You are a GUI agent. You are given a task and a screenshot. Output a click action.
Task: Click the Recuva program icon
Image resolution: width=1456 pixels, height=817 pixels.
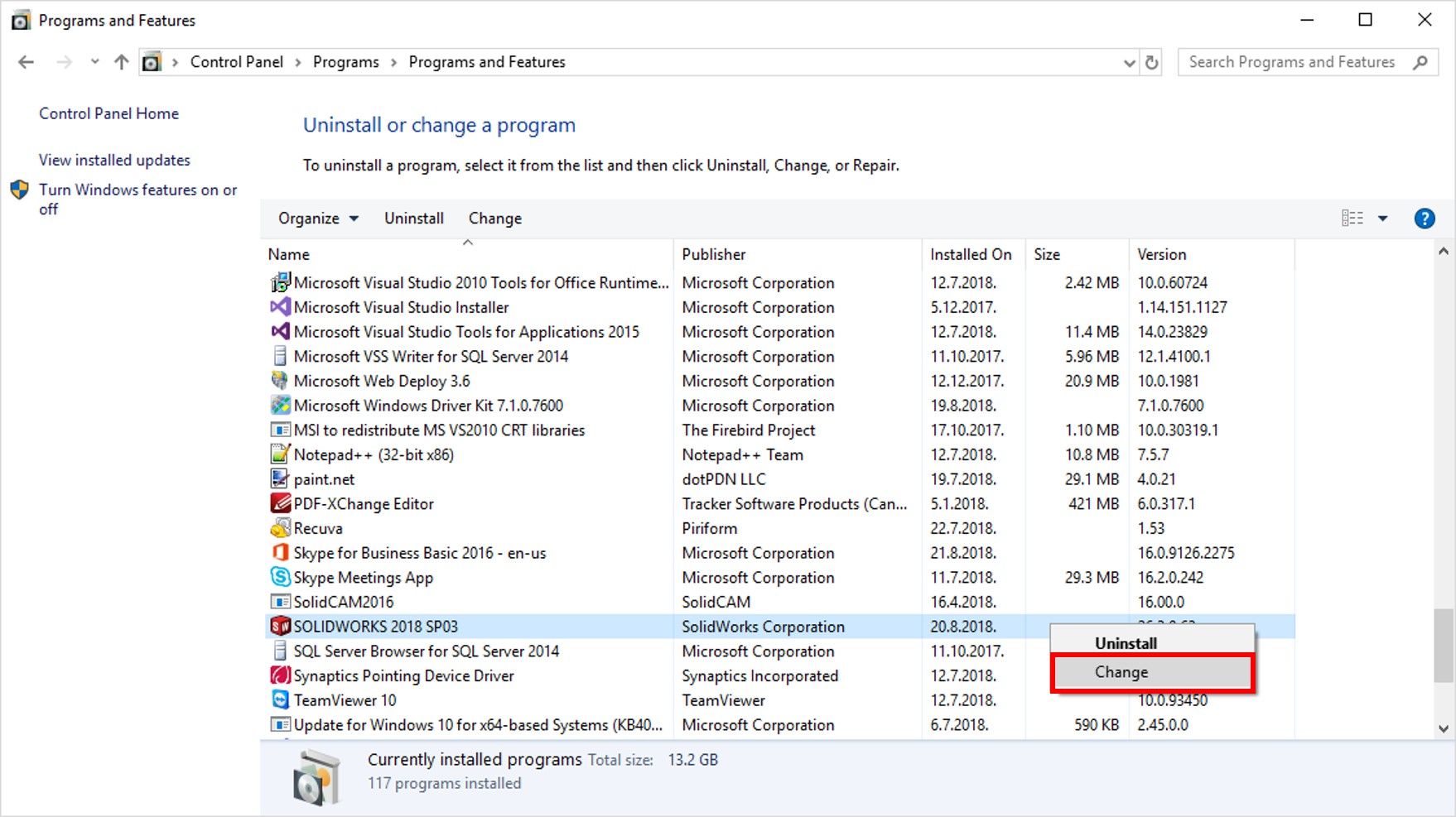(281, 528)
